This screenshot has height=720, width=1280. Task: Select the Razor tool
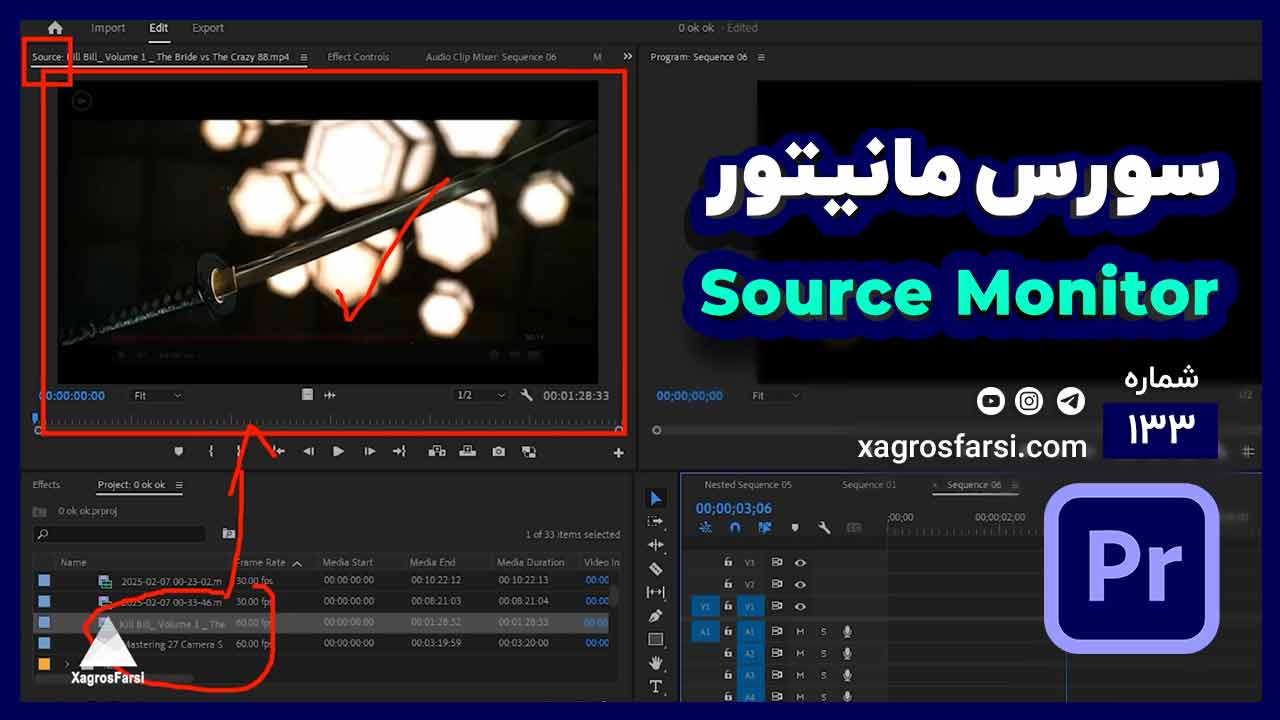[x=656, y=569]
